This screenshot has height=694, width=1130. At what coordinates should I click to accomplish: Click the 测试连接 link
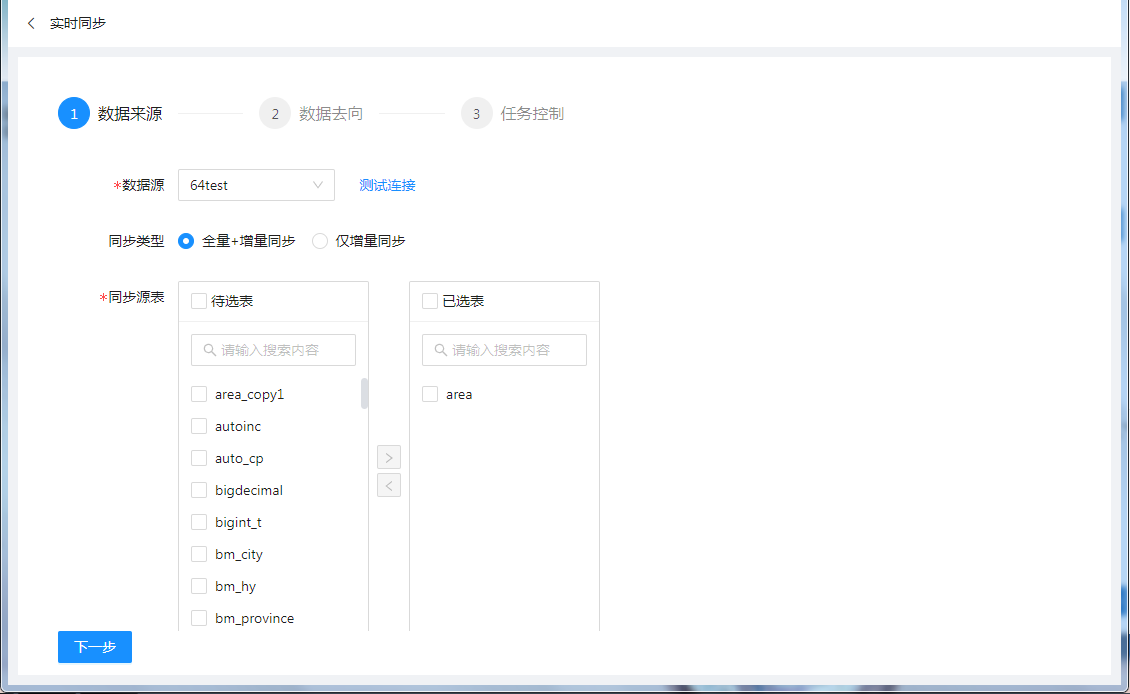coord(387,185)
